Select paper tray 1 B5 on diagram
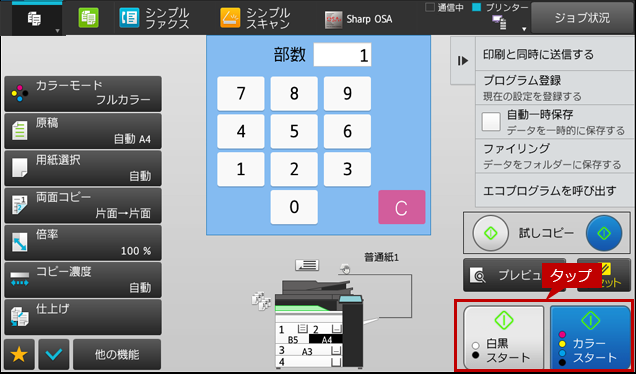636x374 pixels. (x=292, y=334)
